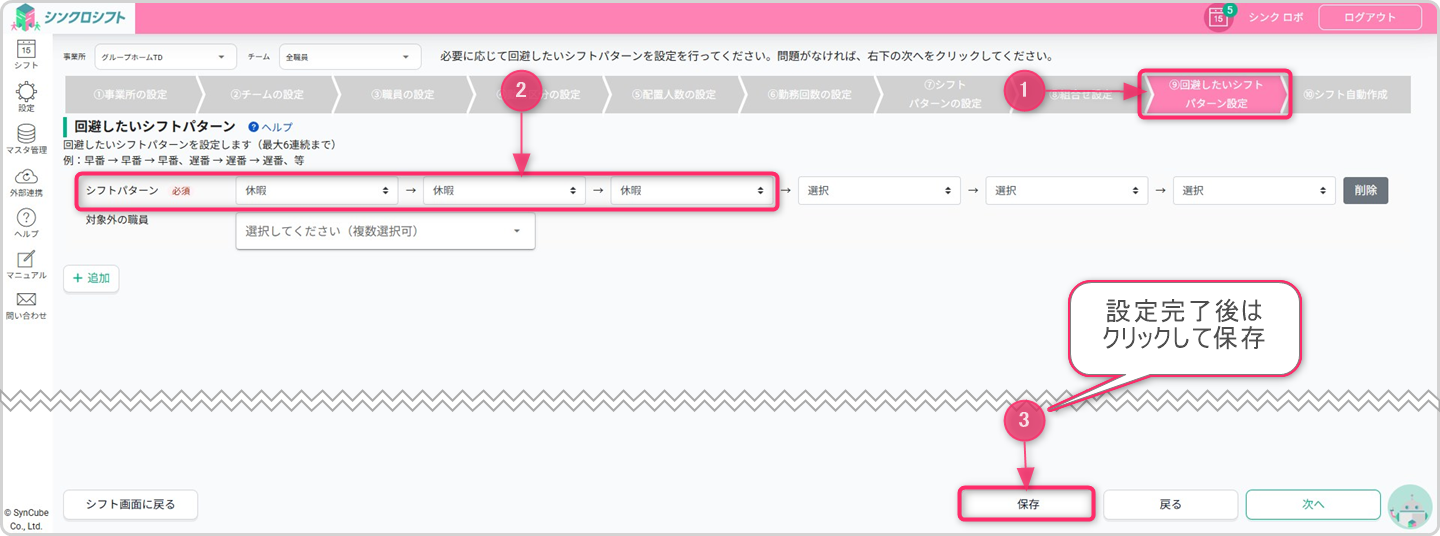
Task: Open the シフト calendar icon in sidebar
Action: click(x=26, y=50)
